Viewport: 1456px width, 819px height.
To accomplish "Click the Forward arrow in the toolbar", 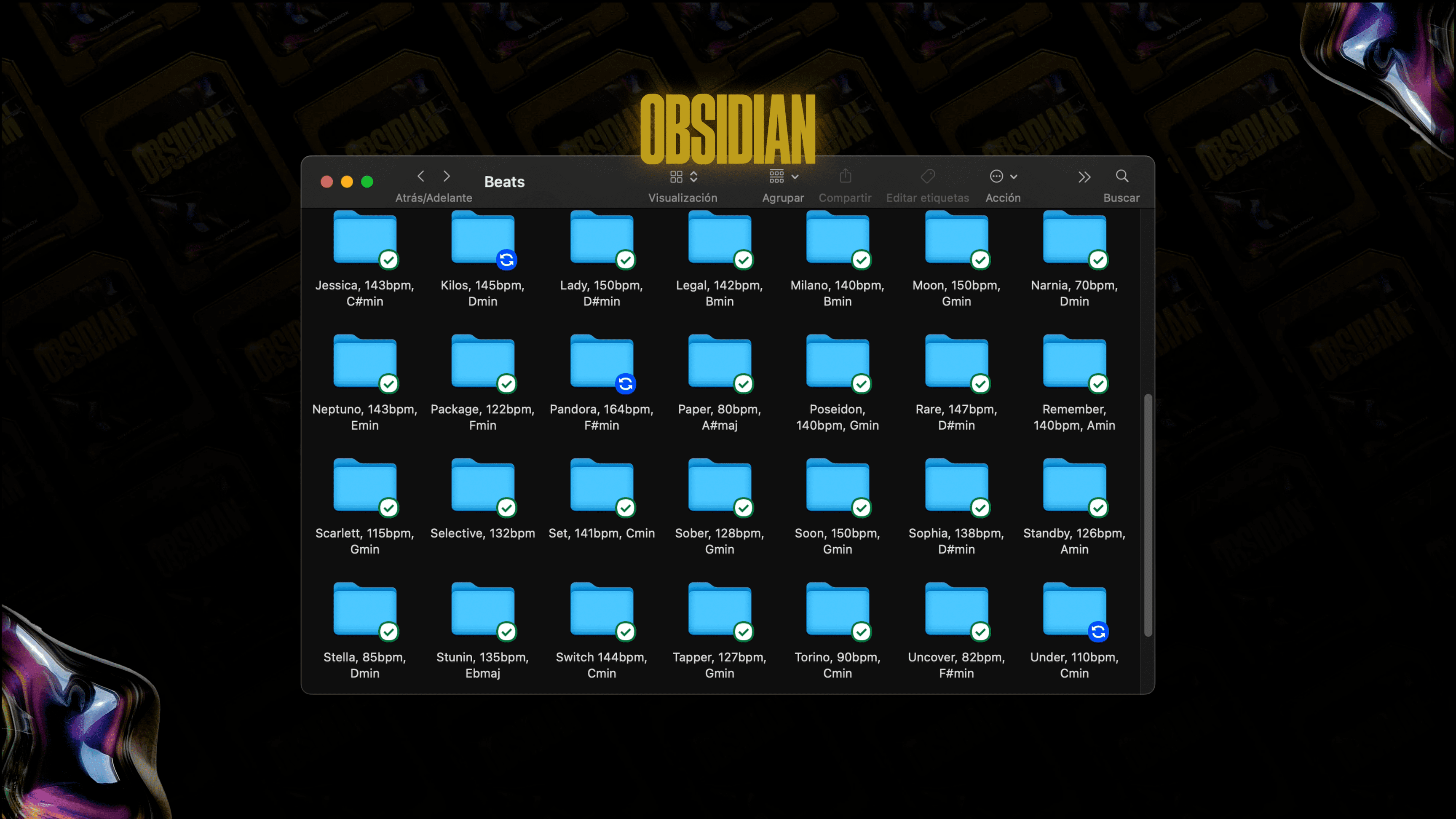I will coord(447,177).
